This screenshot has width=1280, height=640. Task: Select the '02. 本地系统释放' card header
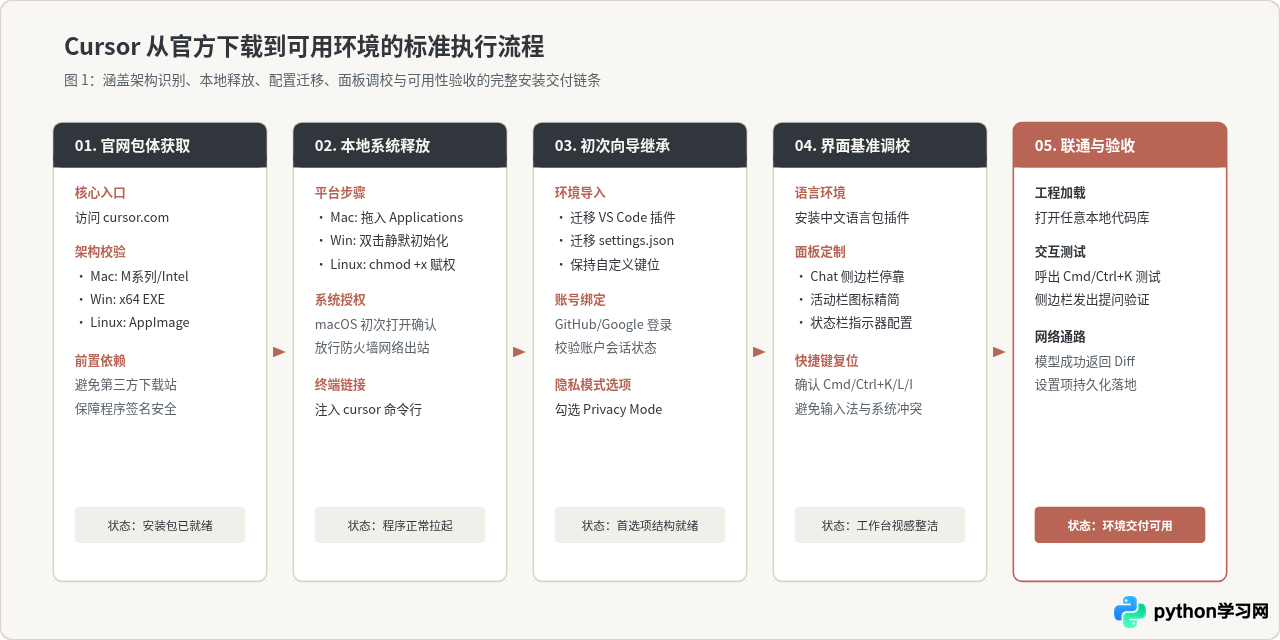click(x=400, y=145)
